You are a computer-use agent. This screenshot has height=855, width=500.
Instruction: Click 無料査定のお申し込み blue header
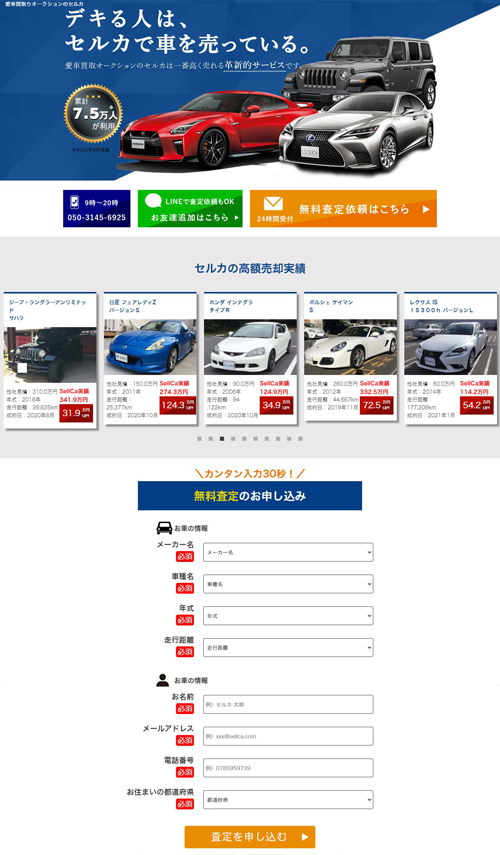click(x=250, y=496)
